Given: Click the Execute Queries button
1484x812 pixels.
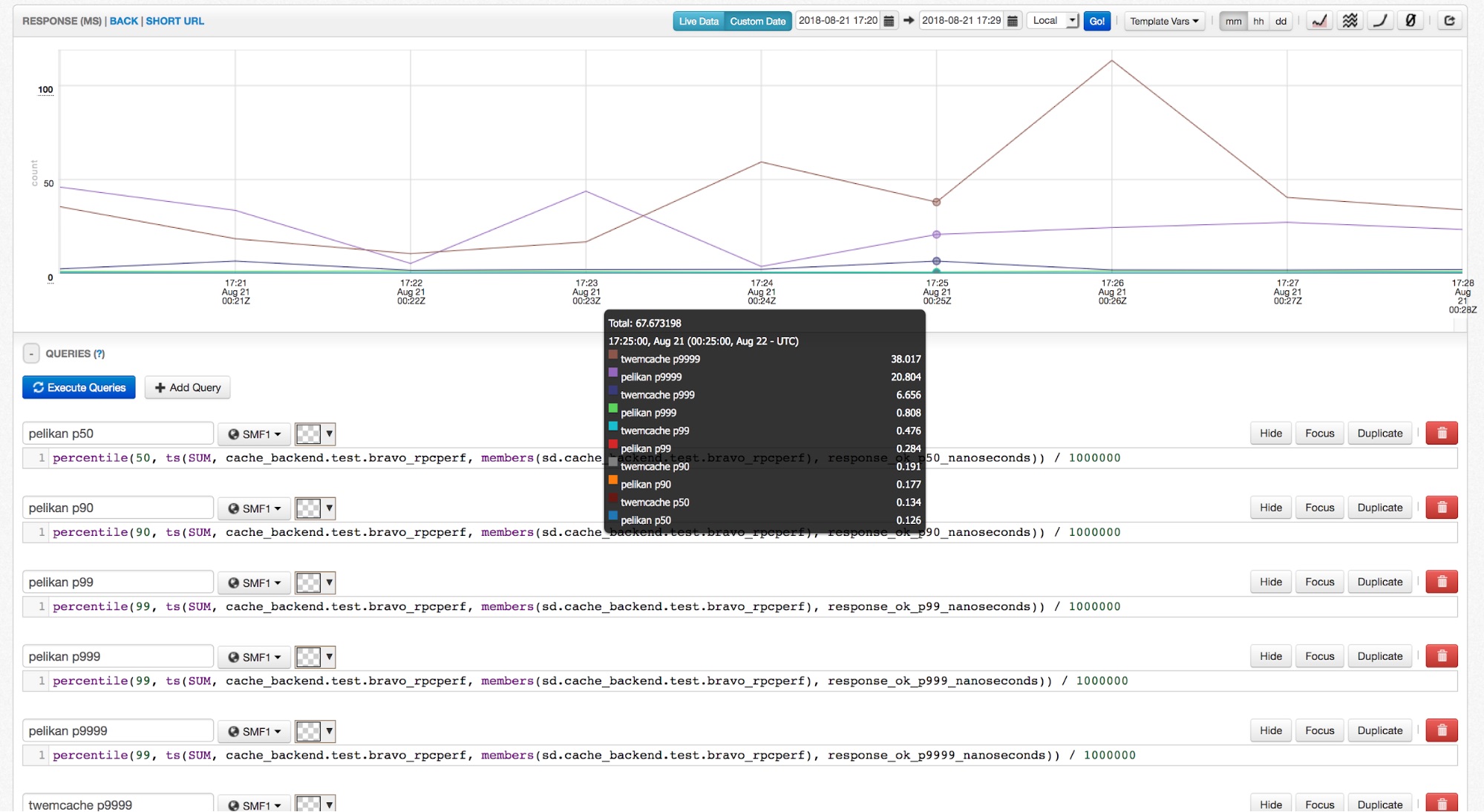Looking at the screenshot, I should point(78,387).
